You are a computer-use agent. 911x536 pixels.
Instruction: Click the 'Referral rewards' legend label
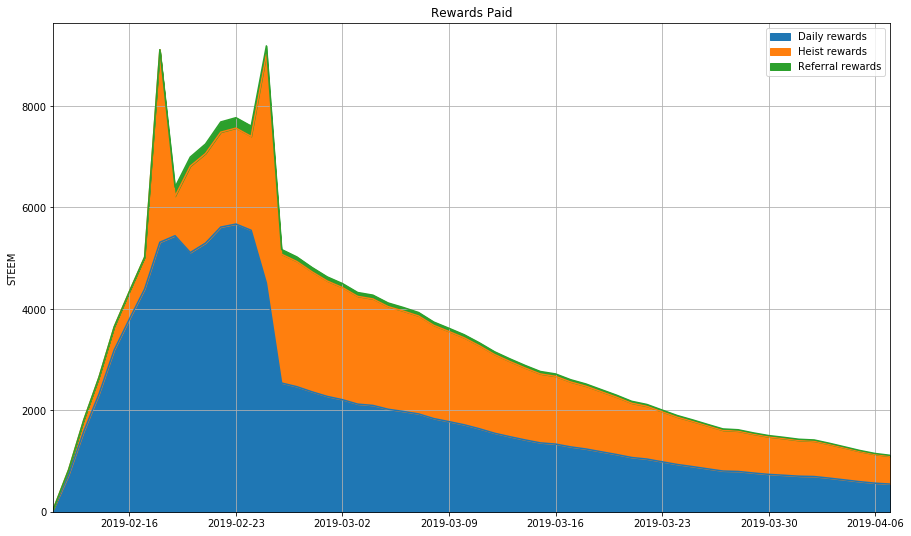pos(840,67)
